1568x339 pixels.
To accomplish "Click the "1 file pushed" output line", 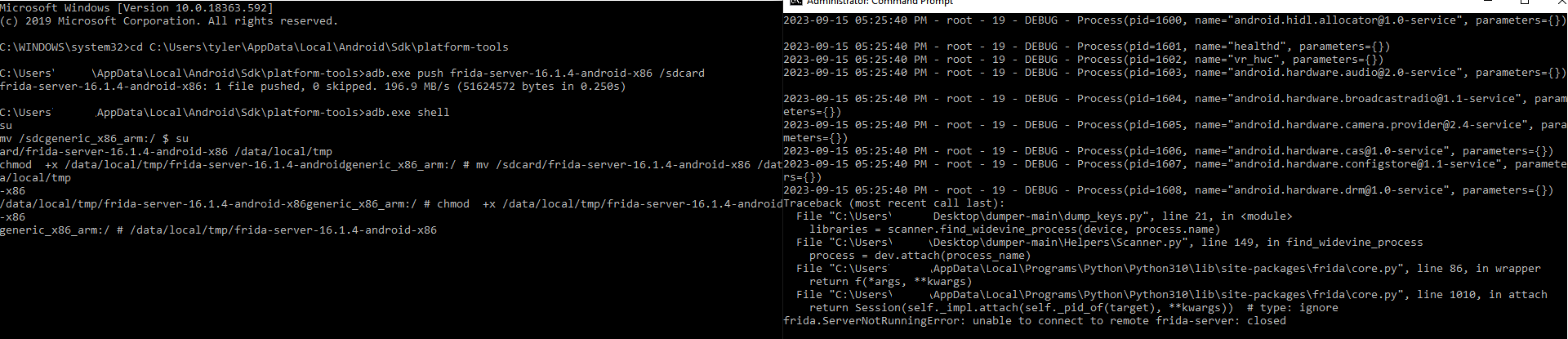I will [312, 86].
